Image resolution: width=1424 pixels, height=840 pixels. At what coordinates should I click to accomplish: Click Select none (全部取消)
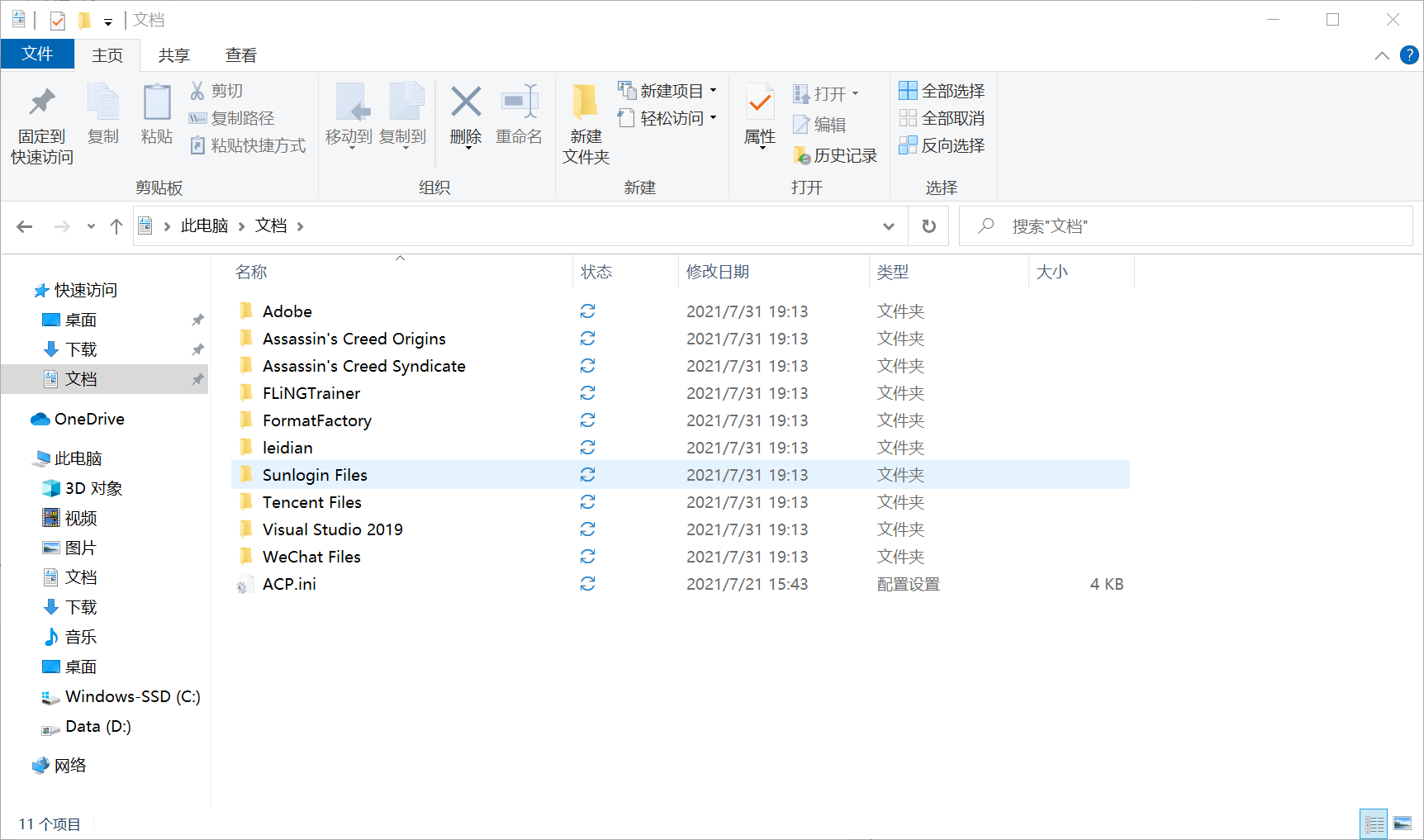pos(942,118)
